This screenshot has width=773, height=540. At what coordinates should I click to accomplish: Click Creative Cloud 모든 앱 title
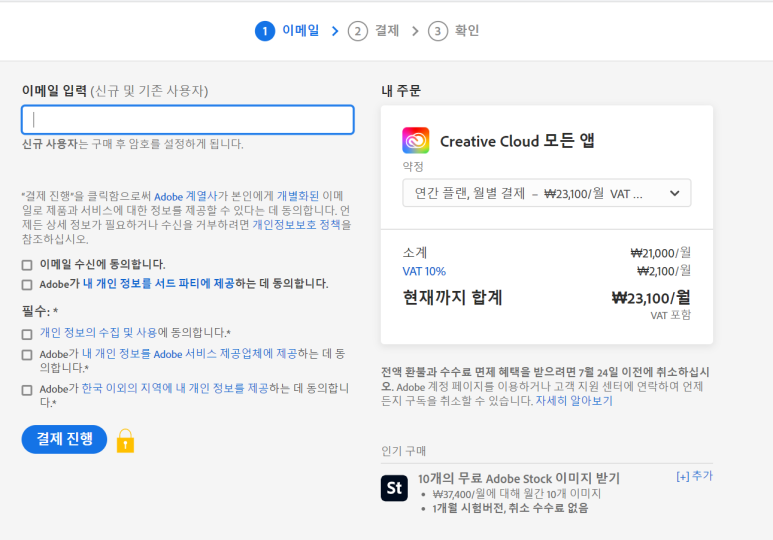(x=517, y=141)
